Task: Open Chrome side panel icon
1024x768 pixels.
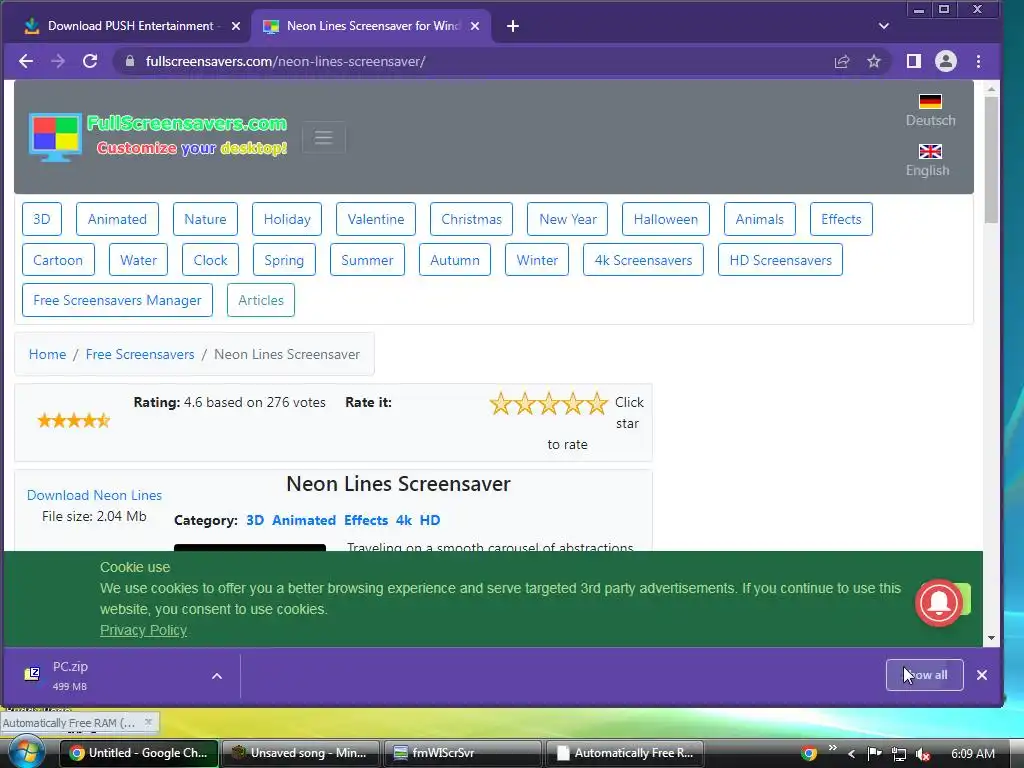Action: click(914, 61)
